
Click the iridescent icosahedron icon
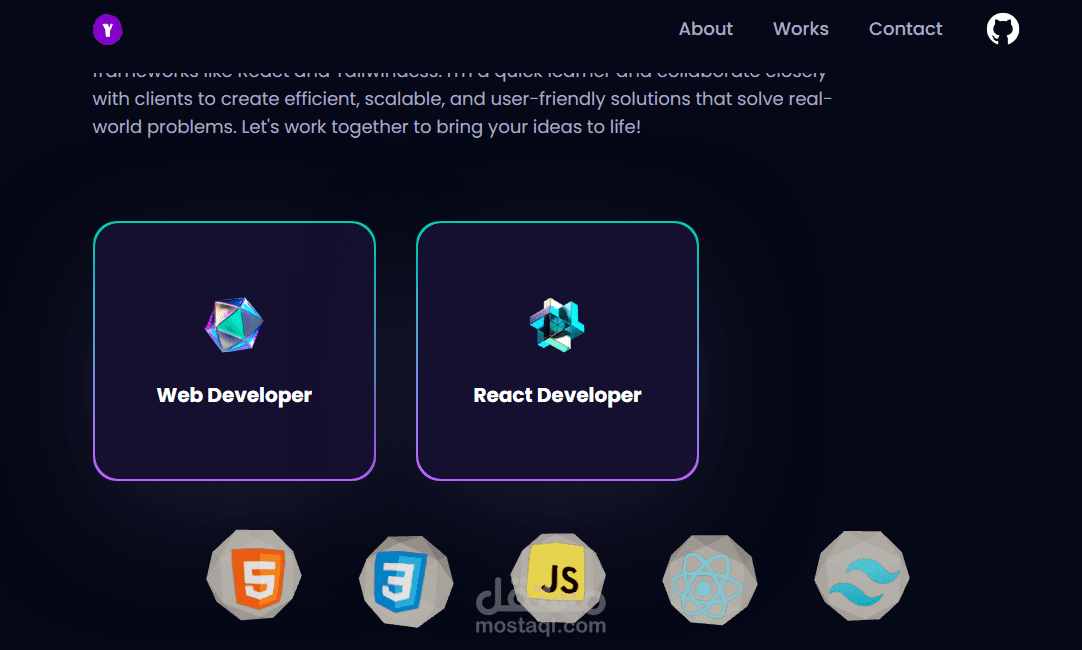point(234,325)
